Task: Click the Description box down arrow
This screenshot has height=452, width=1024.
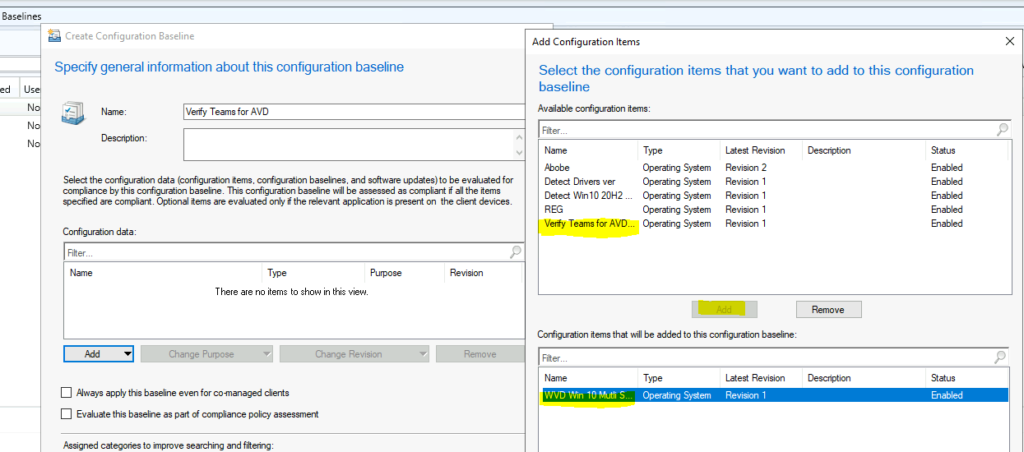Action: click(519, 153)
